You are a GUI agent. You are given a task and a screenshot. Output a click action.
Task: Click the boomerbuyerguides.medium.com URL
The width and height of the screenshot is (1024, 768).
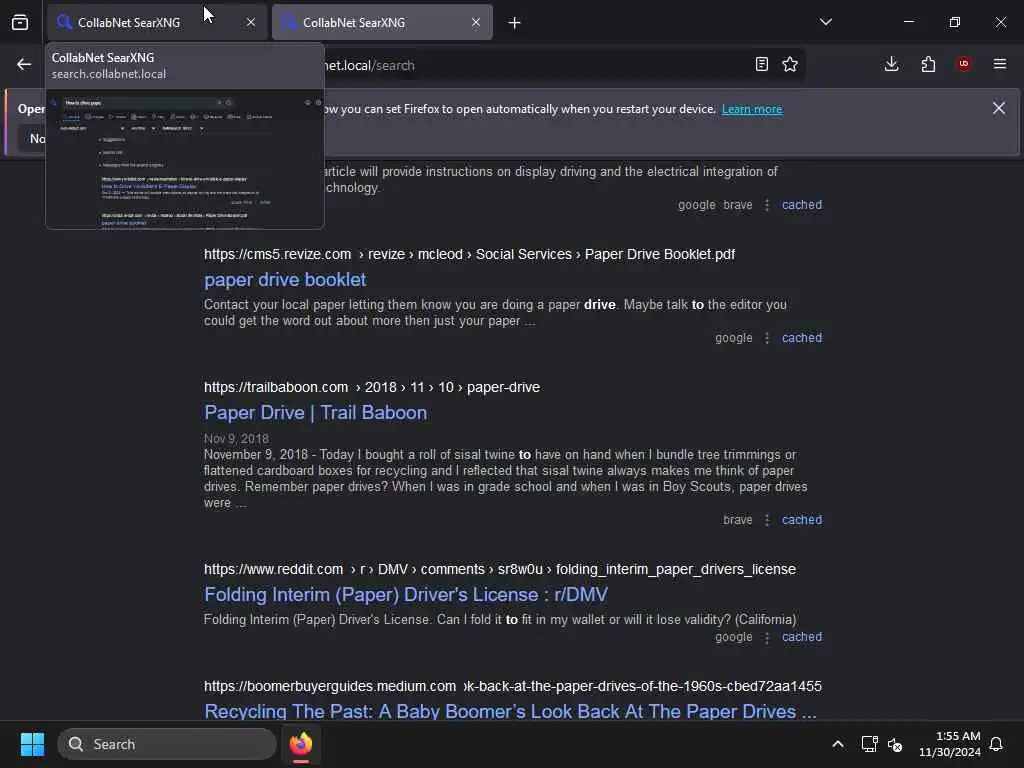click(513, 686)
